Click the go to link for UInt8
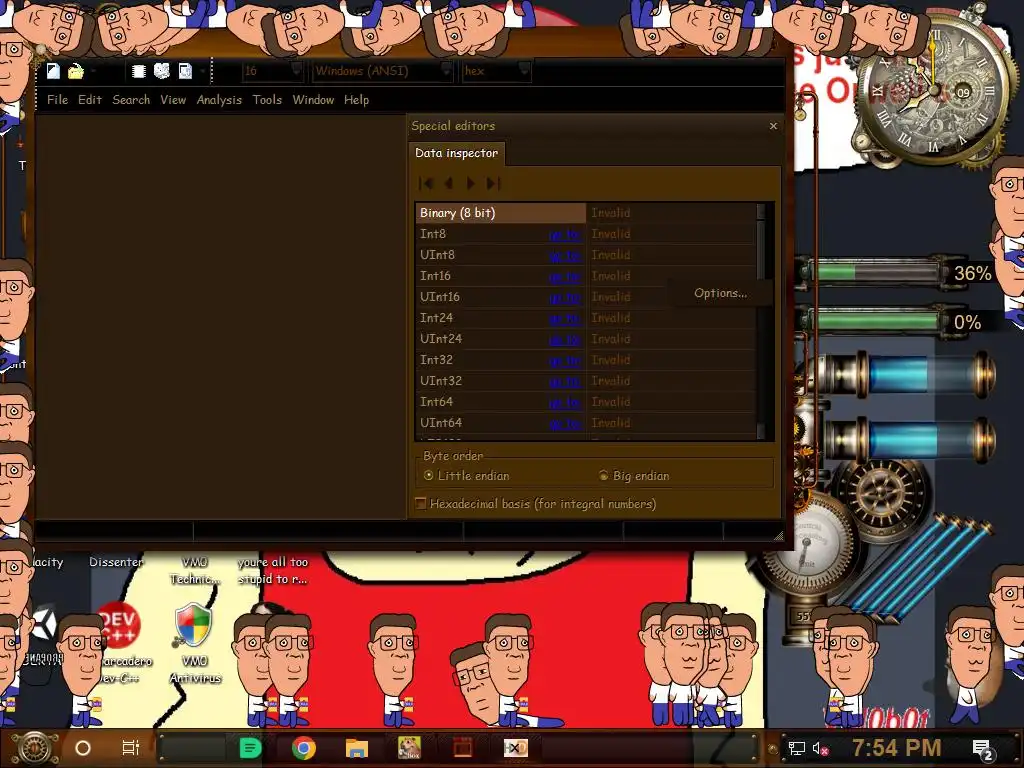 pyautogui.click(x=565, y=255)
